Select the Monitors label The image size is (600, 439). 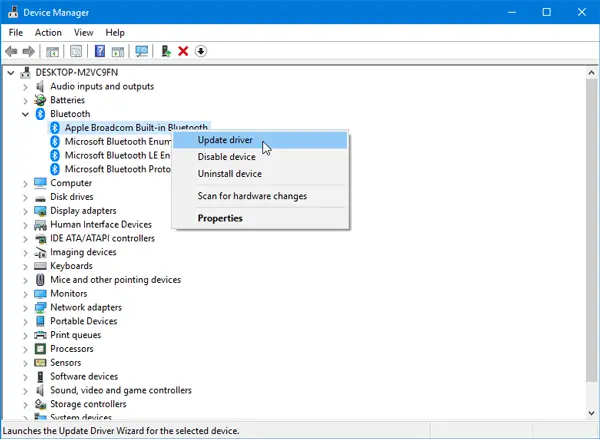69,294
